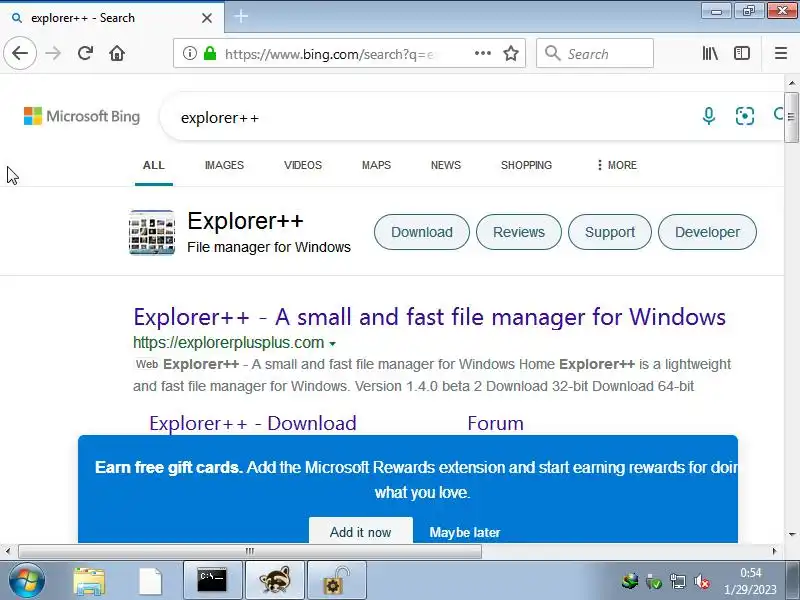Open the Library icon in the toolbar
This screenshot has height=600, width=800.
tap(710, 53)
